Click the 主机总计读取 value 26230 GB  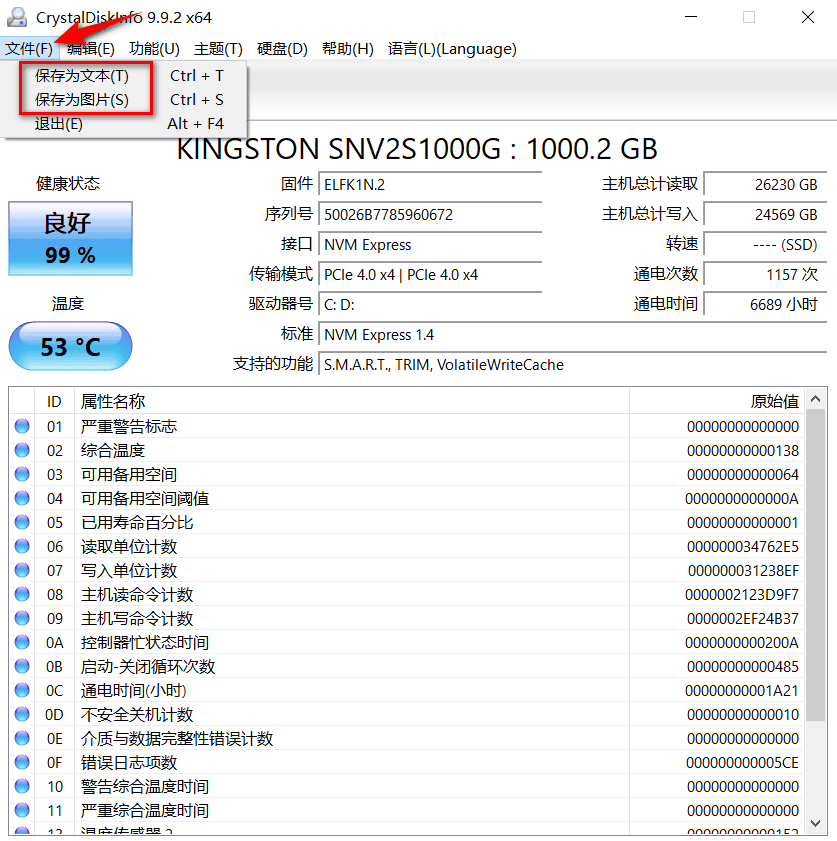tap(765, 185)
